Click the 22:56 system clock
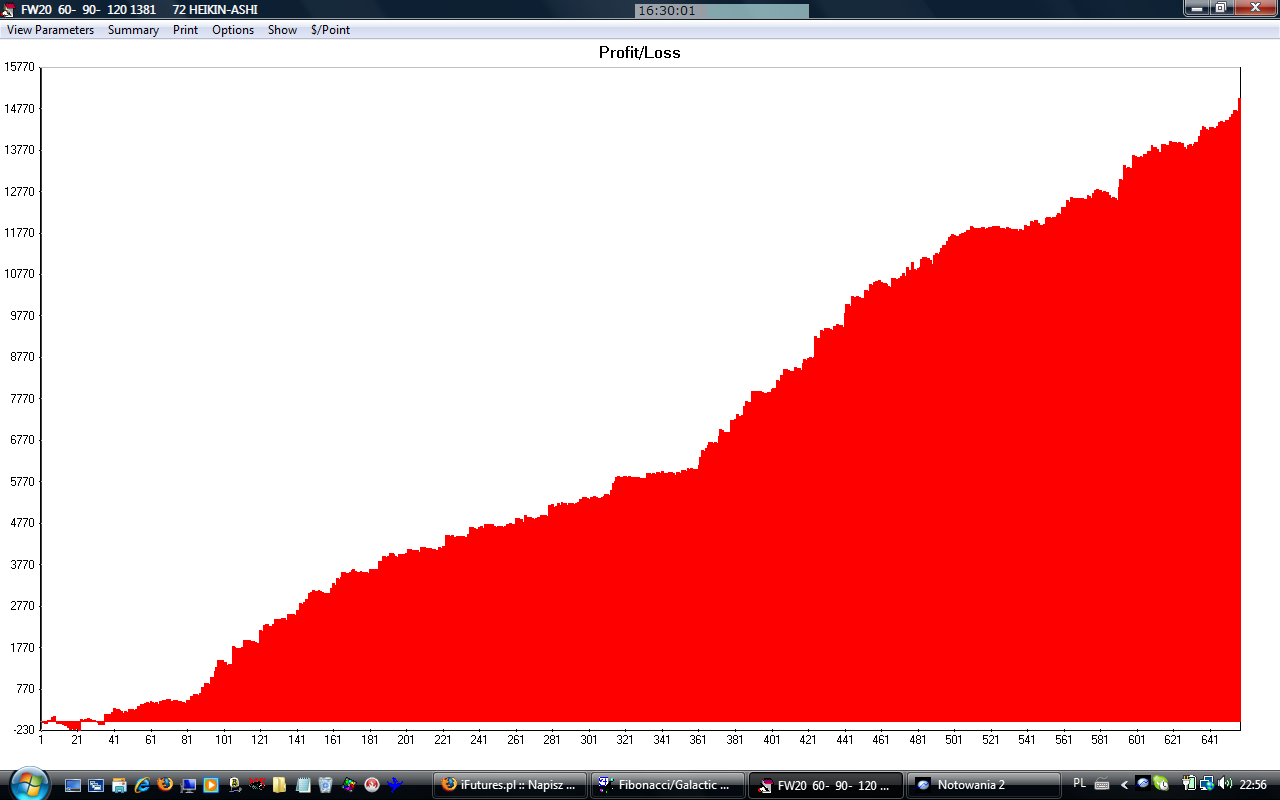1280x800 pixels. click(x=1254, y=785)
